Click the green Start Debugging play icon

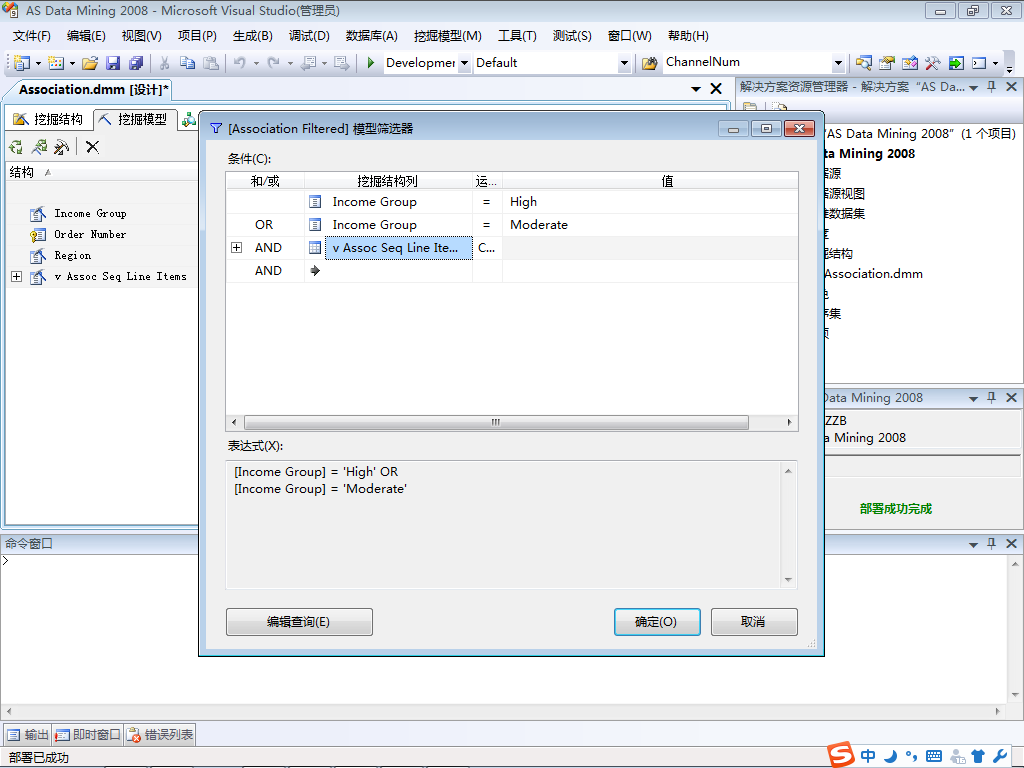(371, 63)
